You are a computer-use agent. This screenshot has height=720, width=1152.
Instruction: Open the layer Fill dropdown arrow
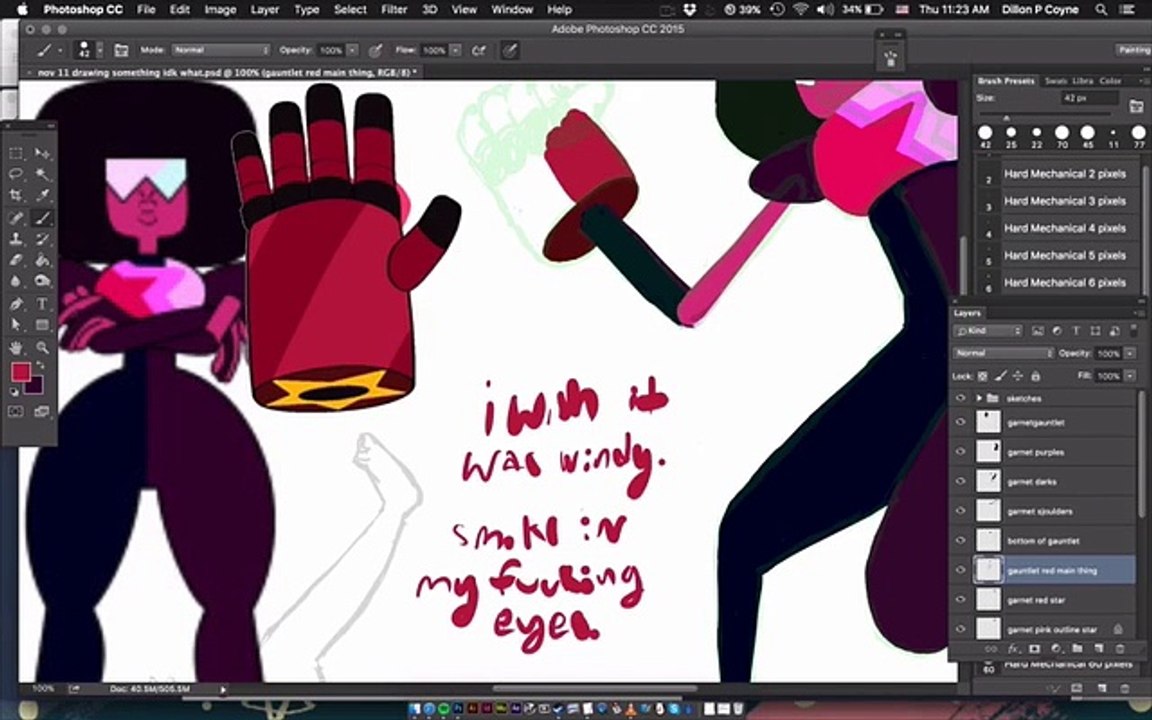coord(1129,375)
